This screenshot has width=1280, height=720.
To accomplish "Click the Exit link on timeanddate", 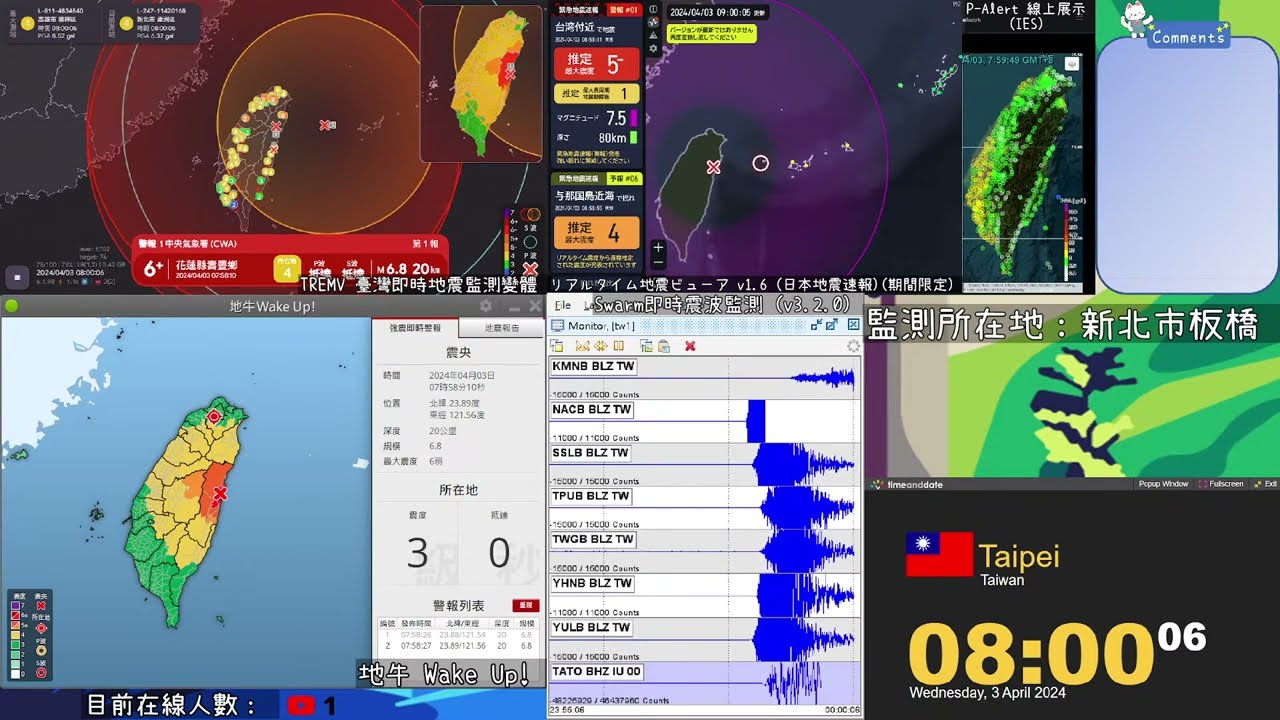I will (1265, 484).
